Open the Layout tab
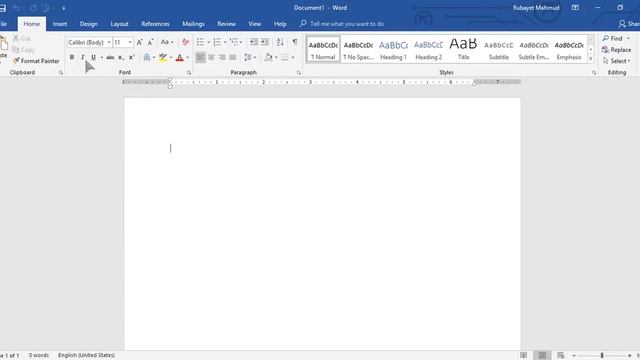 pos(119,24)
